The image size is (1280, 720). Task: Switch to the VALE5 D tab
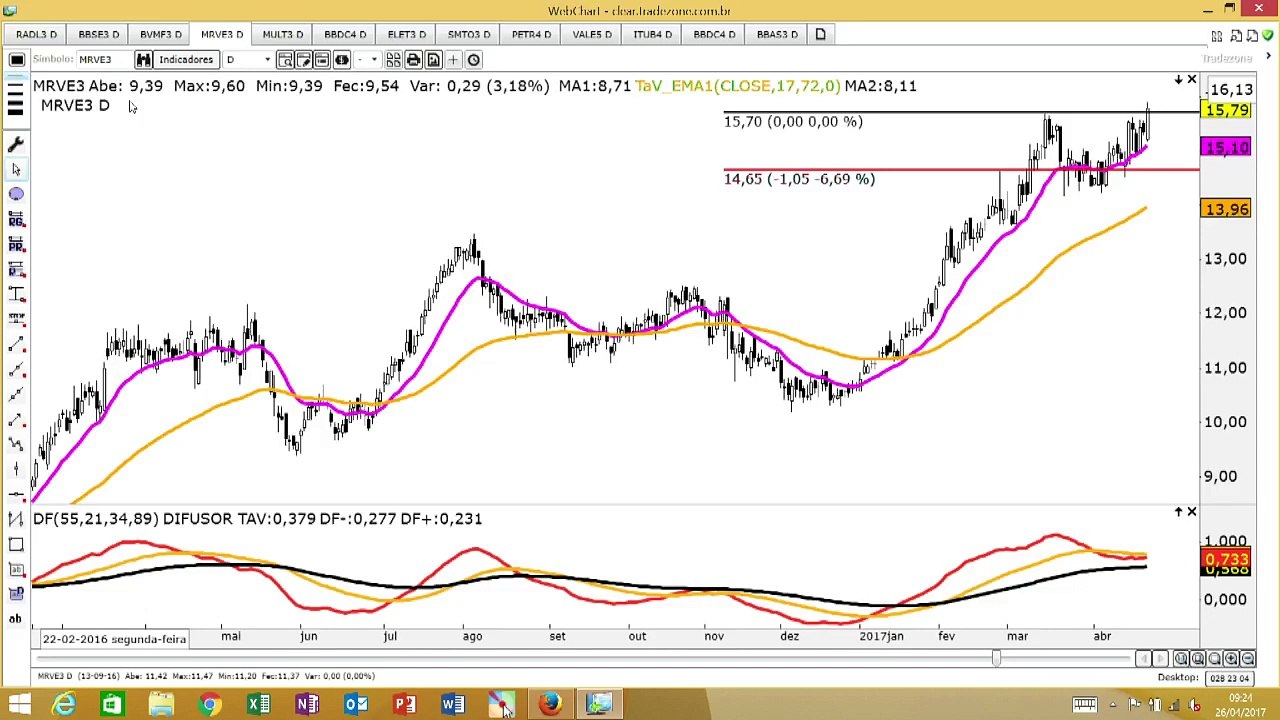pos(592,35)
